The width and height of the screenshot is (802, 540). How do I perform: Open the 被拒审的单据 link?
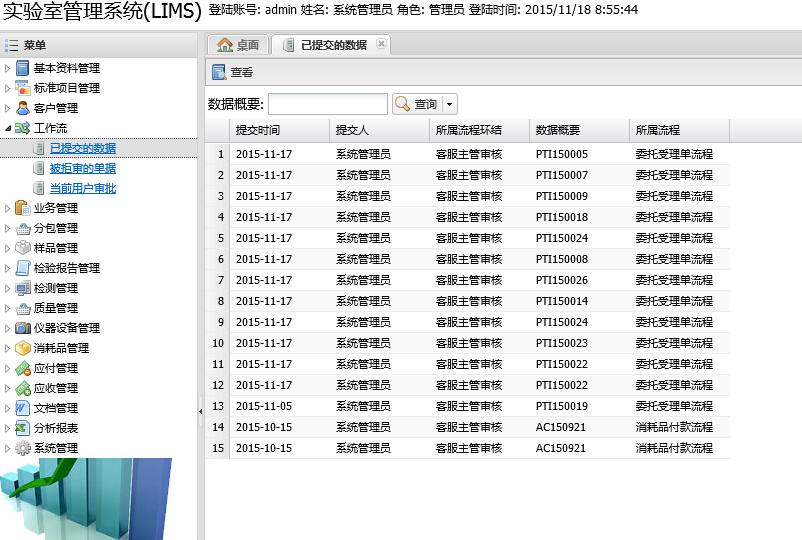83,168
